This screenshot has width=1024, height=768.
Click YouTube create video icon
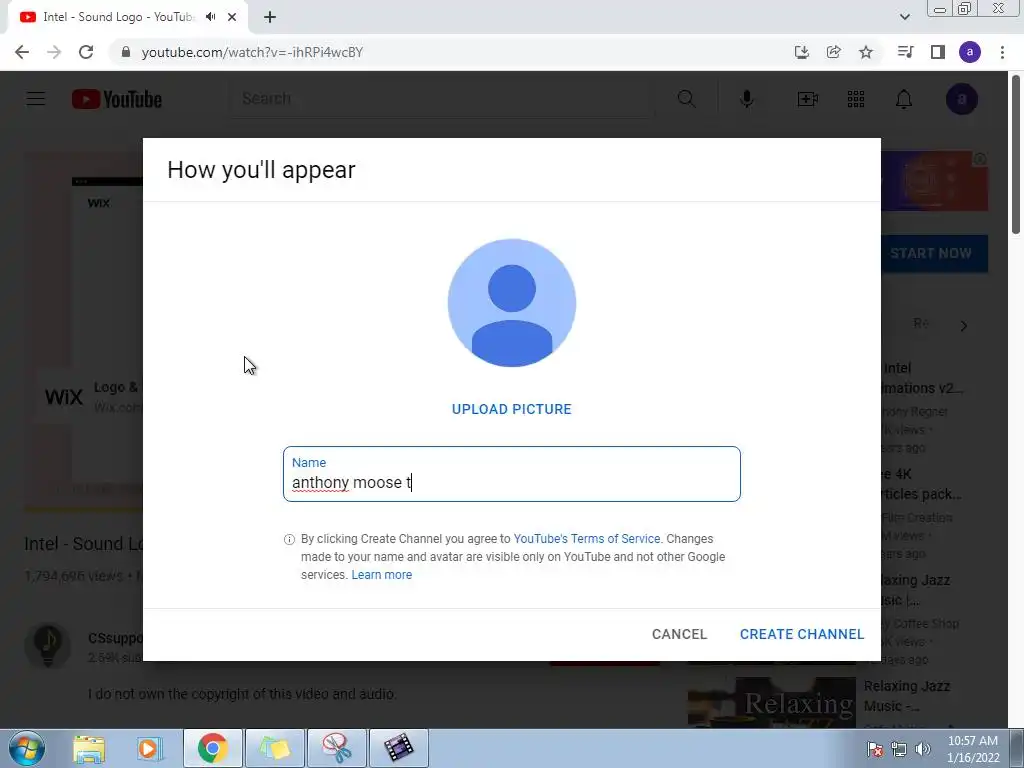(808, 99)
